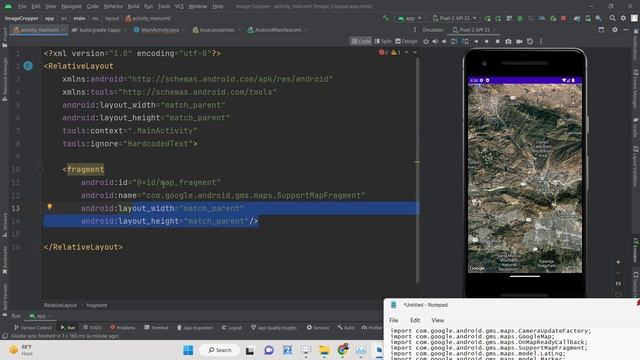Open Notepad's View menu
The image size is (640, 360).
pos(438,320)
